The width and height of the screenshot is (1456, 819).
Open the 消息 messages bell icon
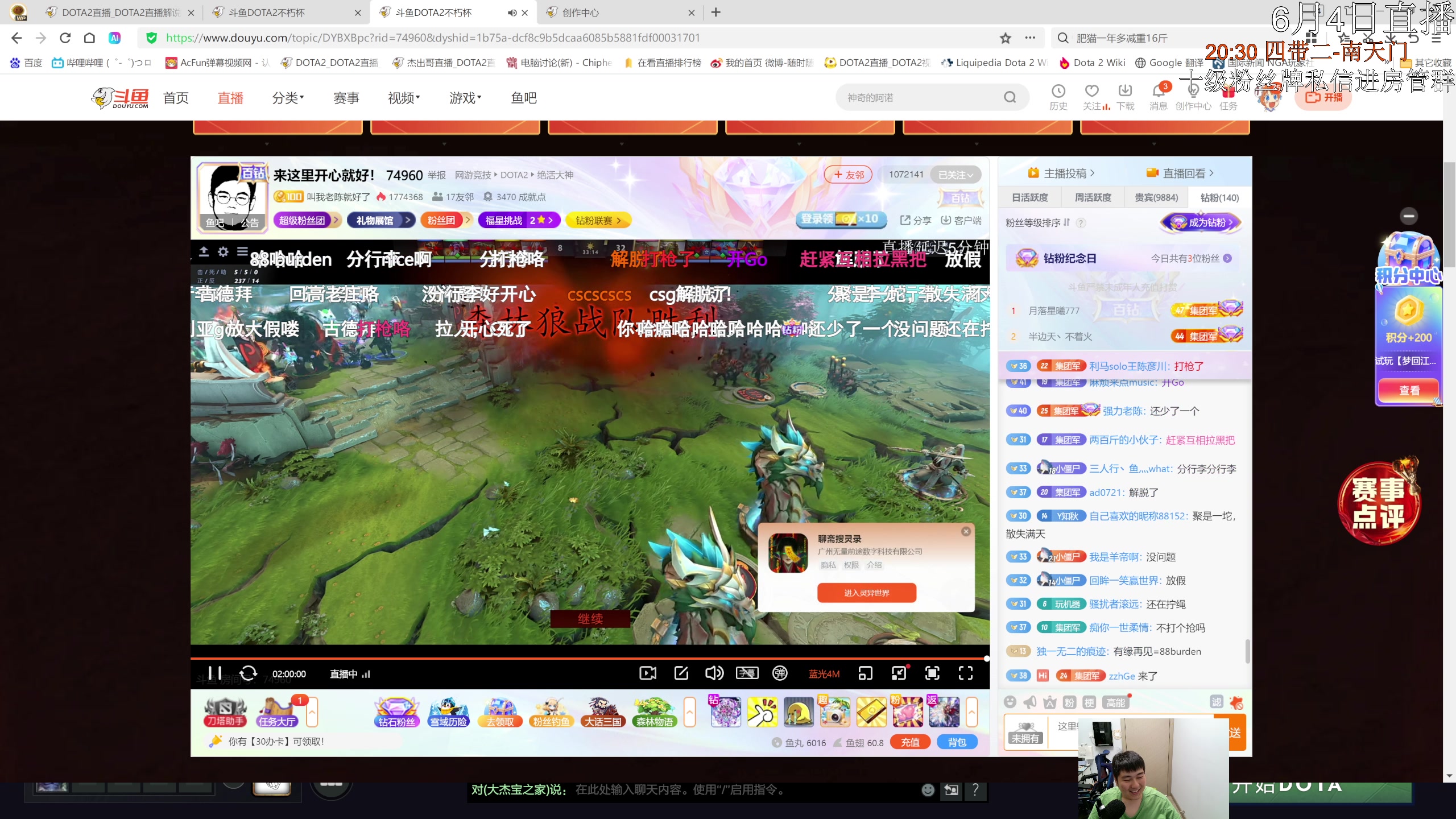pos(1158,97)
